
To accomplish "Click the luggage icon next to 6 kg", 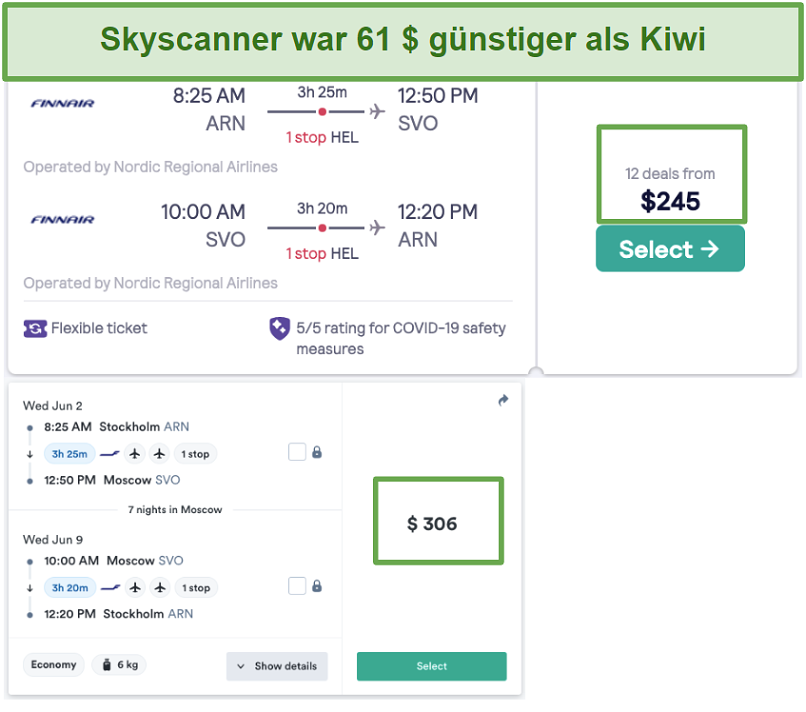I will 105,665.
